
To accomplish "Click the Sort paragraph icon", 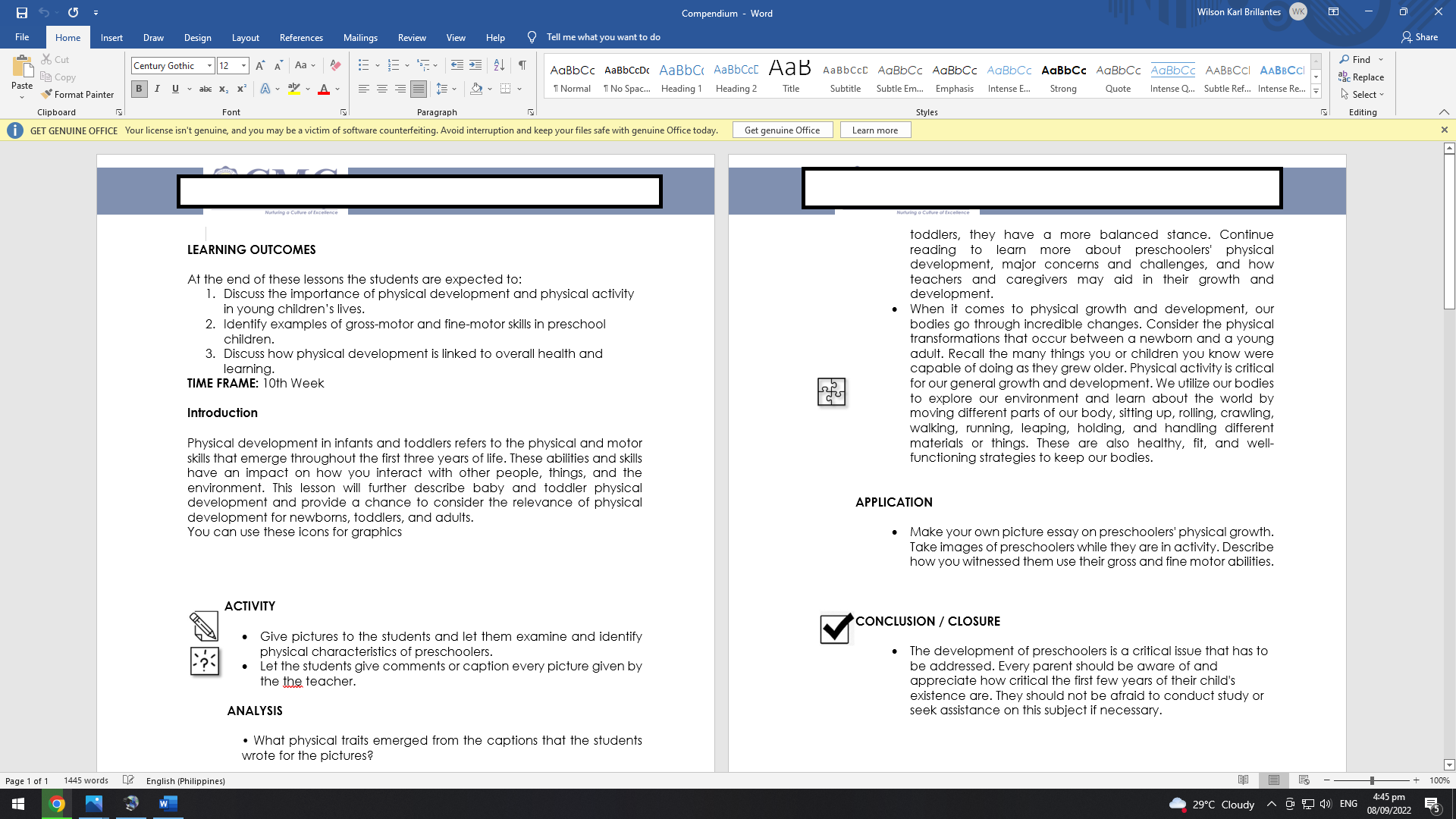I will 499,66.
